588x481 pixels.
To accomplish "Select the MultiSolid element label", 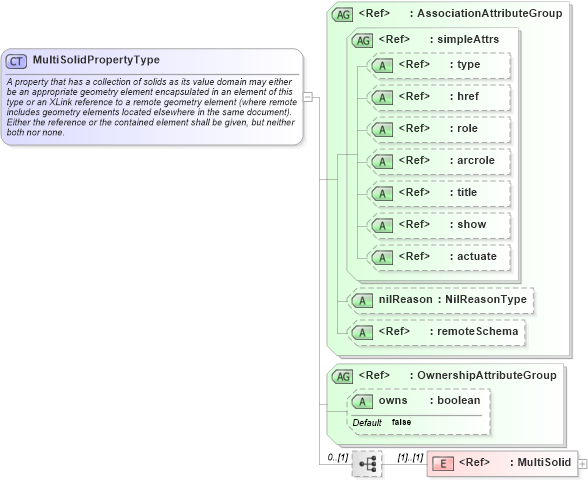I will pyautogui.click(x=544, y=462).
